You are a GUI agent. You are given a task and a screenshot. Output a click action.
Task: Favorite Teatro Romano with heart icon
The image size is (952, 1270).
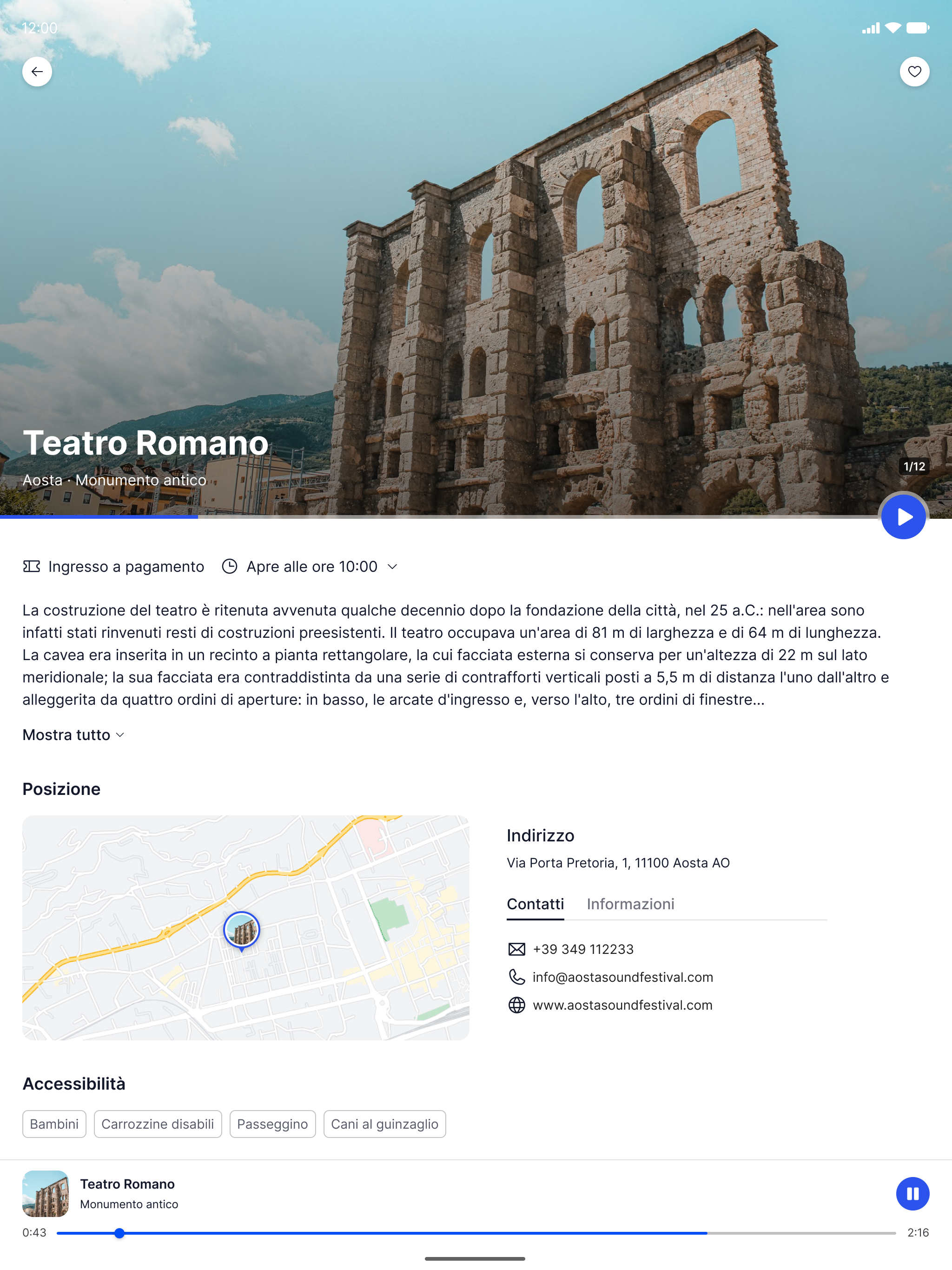pyautogui.click(x=914, y=72)
